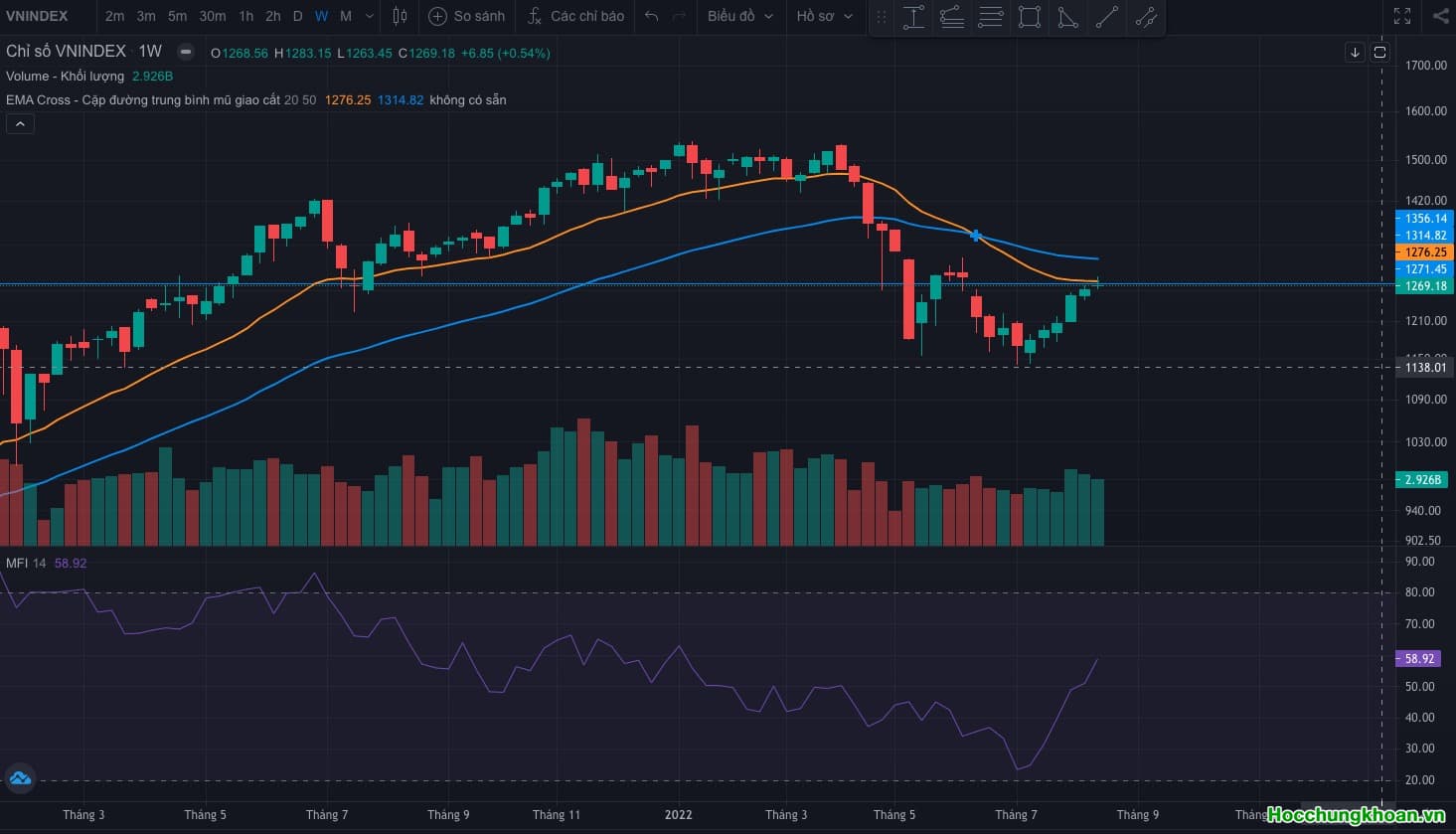Open the candlestick chart style selector
The height and width of the screenshot is (834, 1456).
coord(400,16)
